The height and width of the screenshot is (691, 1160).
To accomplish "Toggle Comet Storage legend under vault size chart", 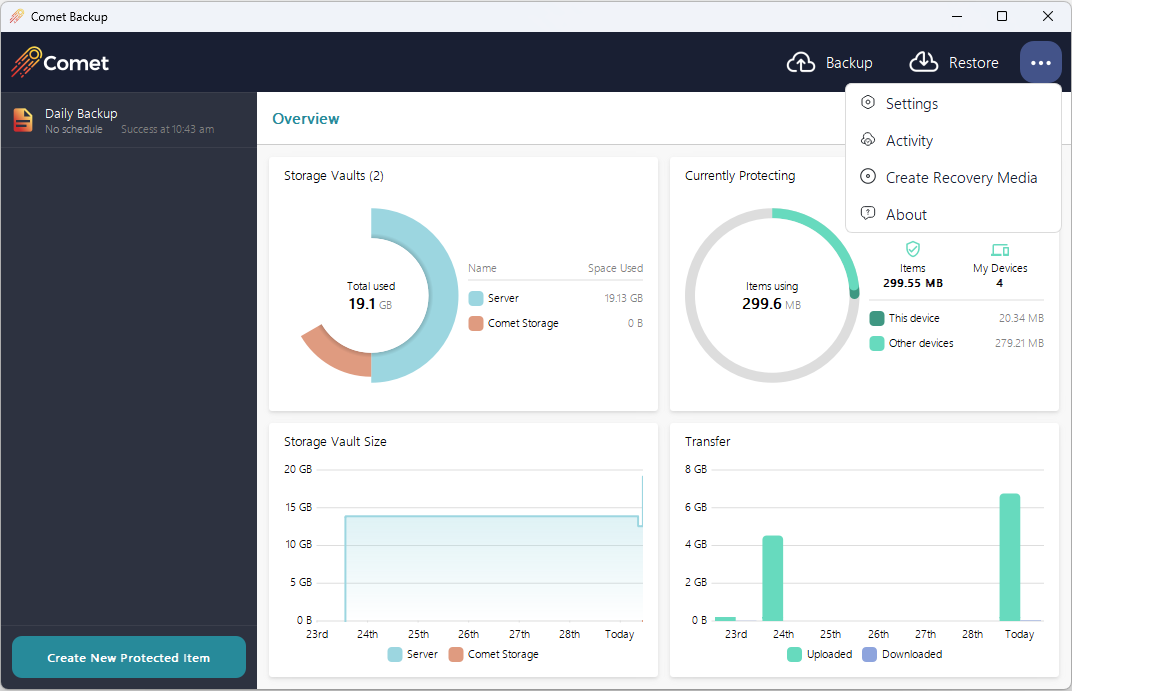I will [x=493, y=654].
